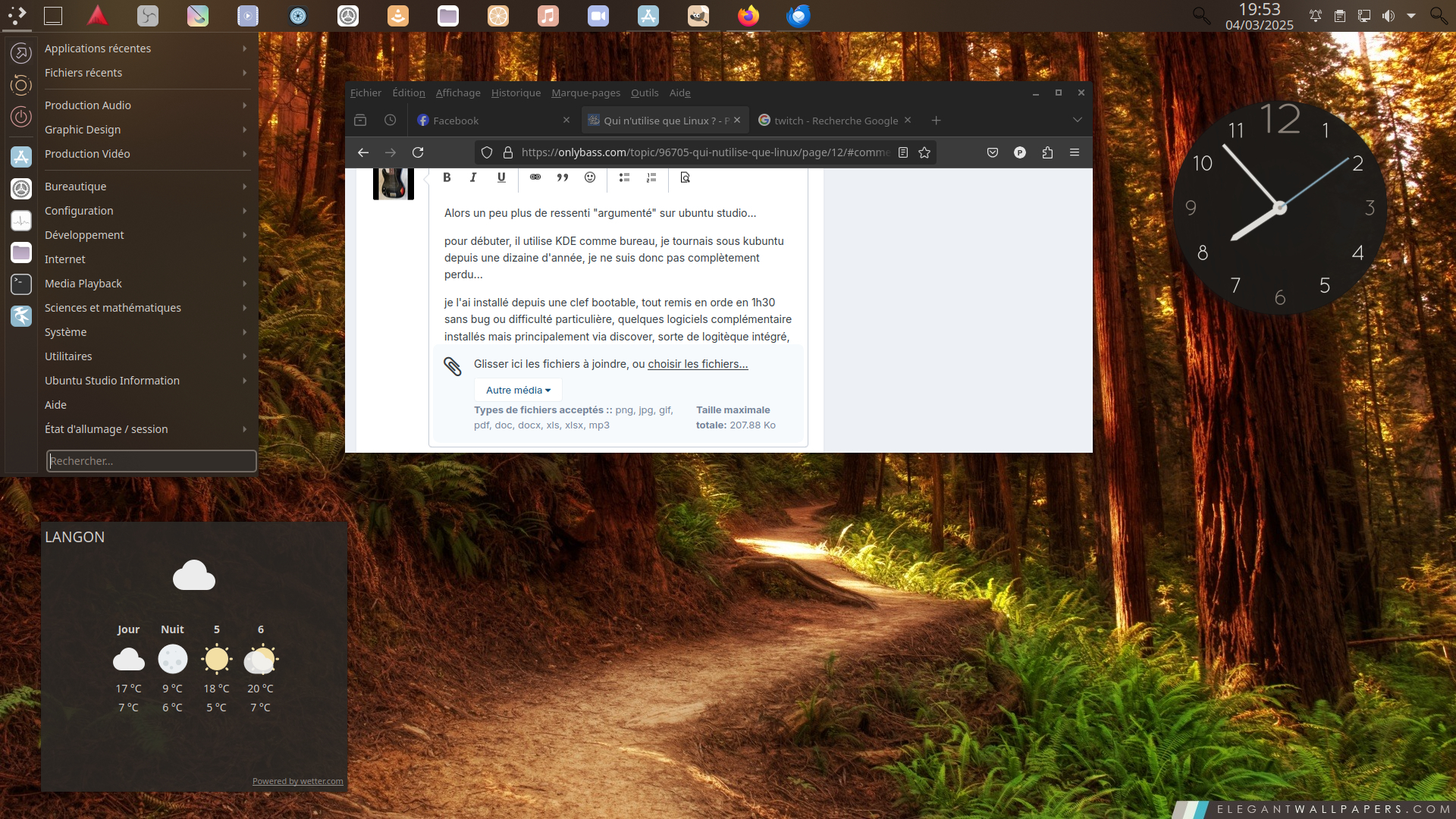This screenshot has height=819, width=1456.
Task: Click the Pocket save icon
Action: tap(992, 152)
